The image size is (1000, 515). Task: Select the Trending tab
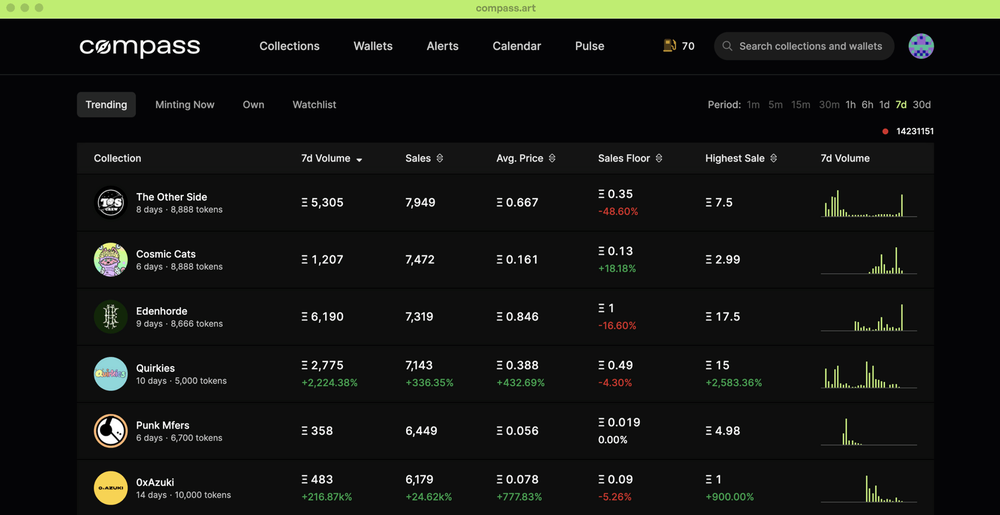(x=107, y=105)
